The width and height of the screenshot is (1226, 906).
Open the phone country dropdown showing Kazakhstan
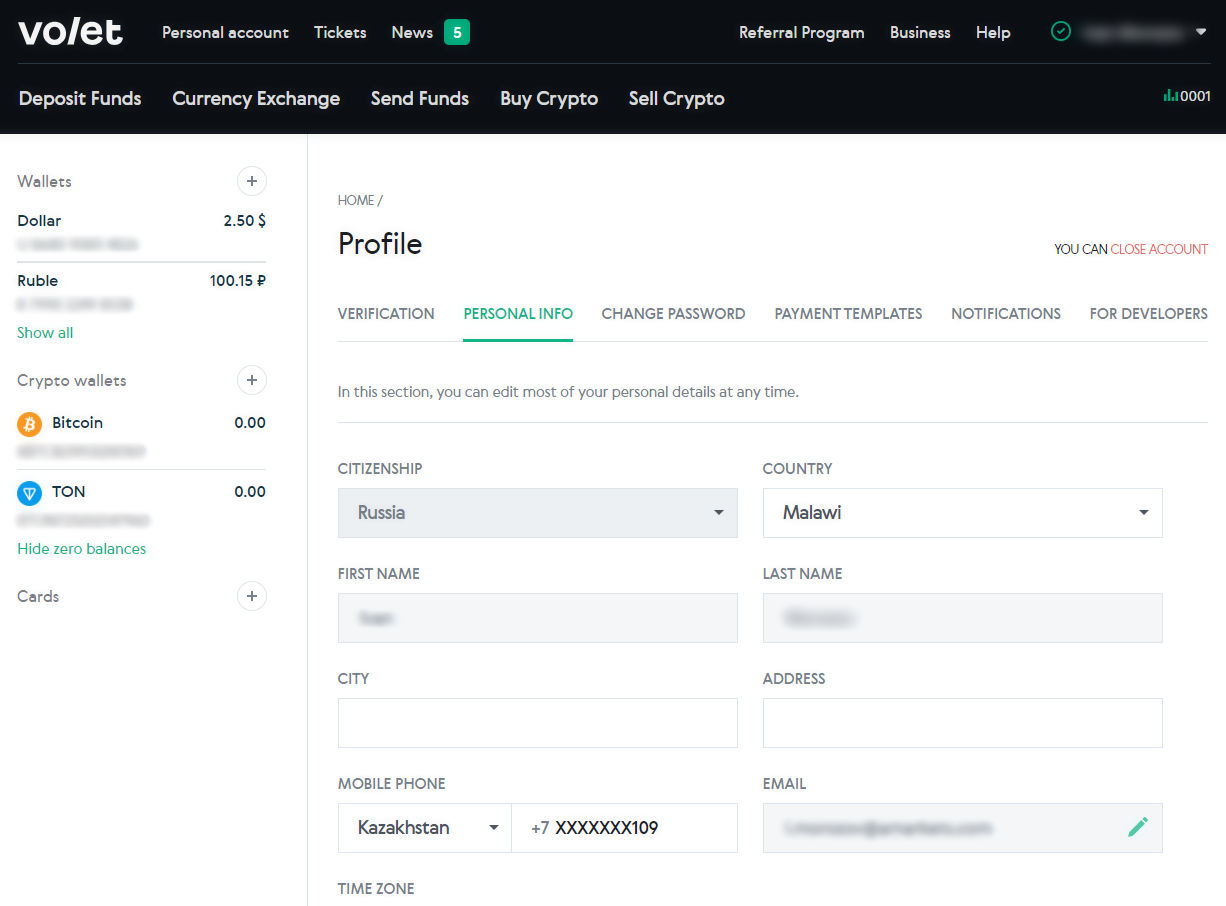point(425,828)
